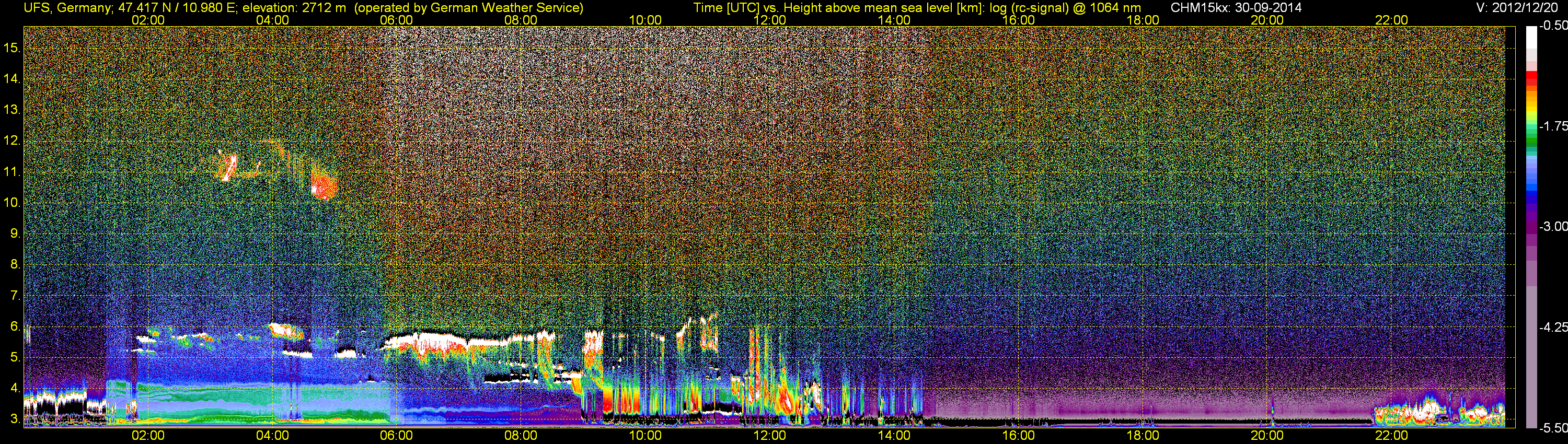The image size is (1568, 444).
Task: Click the "Time [UTC] vs. Height" plot title
Action: (917, 8)
